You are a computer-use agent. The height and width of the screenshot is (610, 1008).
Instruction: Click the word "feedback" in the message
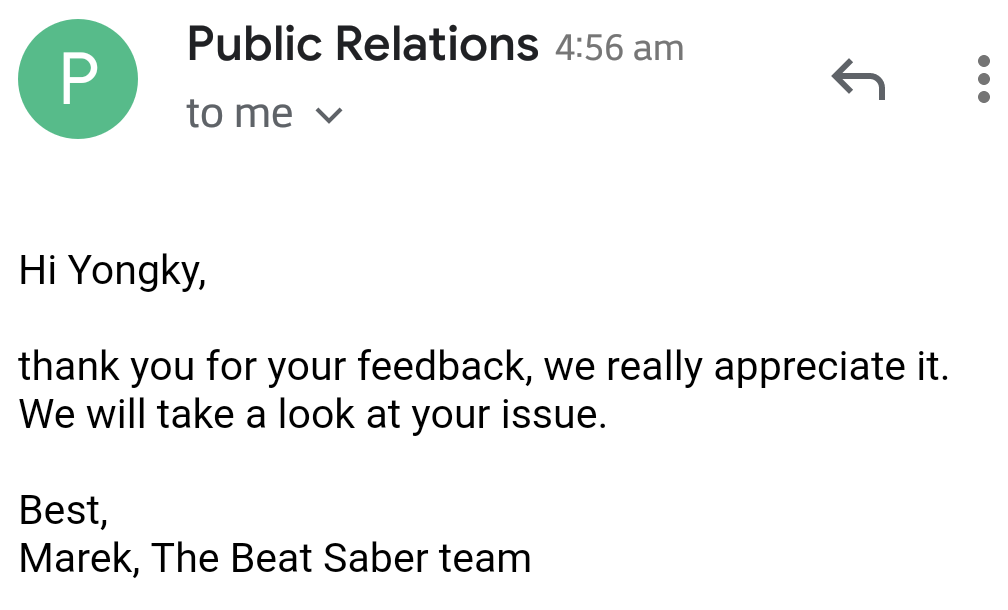(444, 366)
